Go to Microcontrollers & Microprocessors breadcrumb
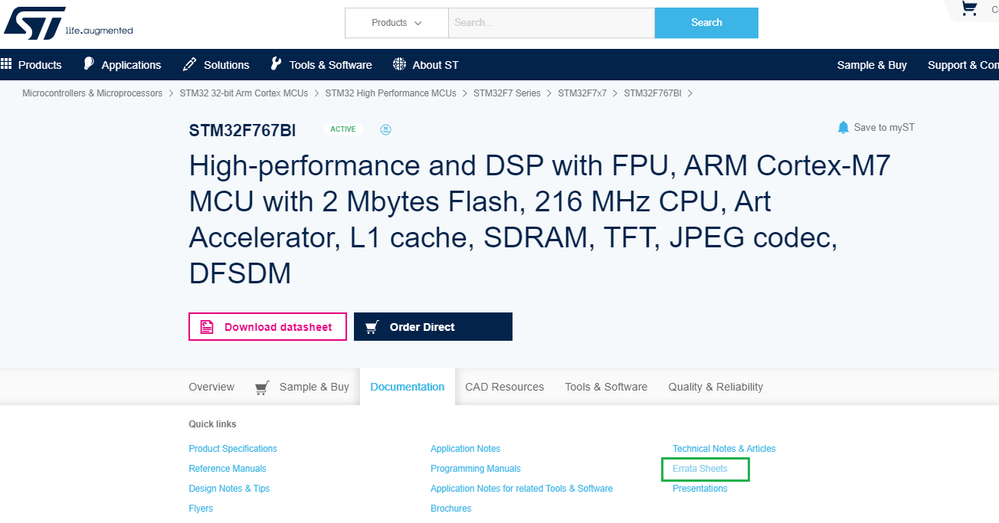This screenshot has width=999, height=523. coord(92,93)
